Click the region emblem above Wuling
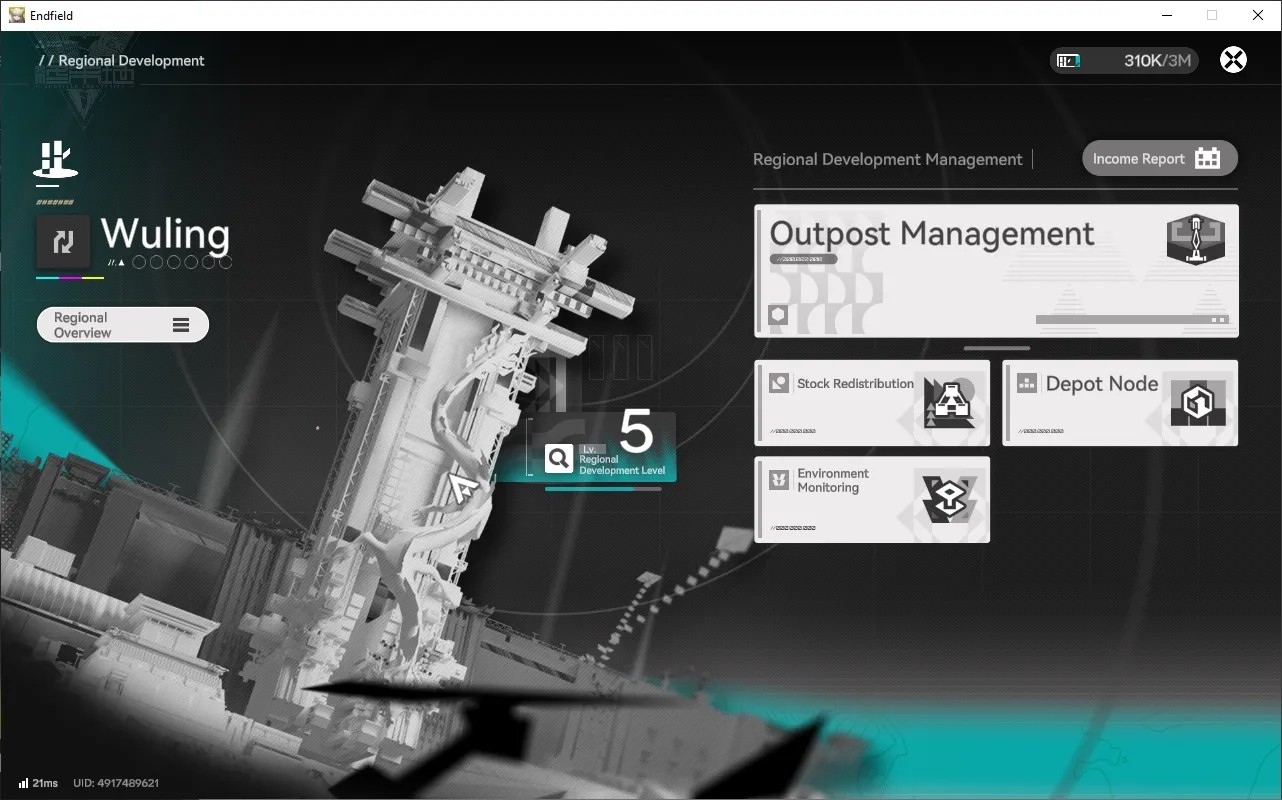 coord(56,160)
